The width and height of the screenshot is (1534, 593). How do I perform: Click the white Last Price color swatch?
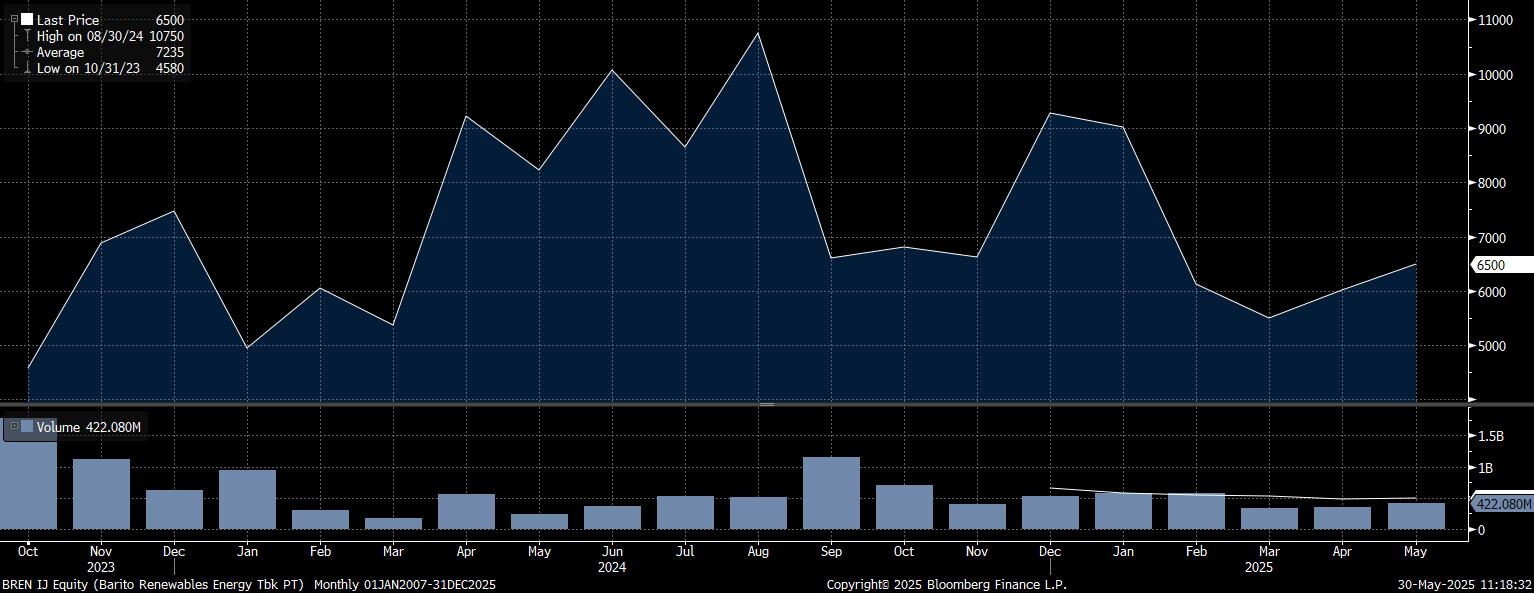[27, 20]
